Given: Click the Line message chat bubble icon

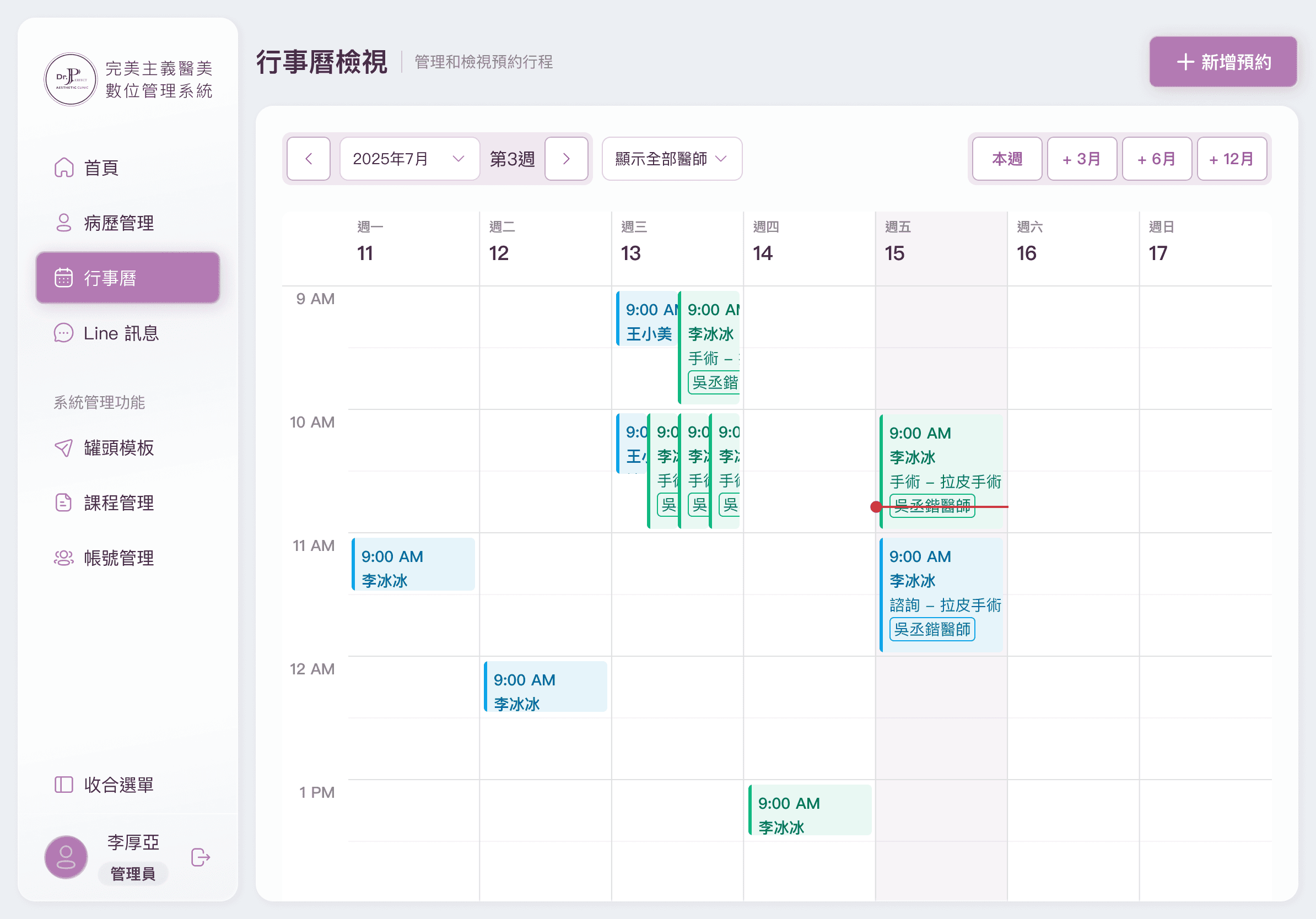Looking at the screenshot, I should (x=63, y=333).
